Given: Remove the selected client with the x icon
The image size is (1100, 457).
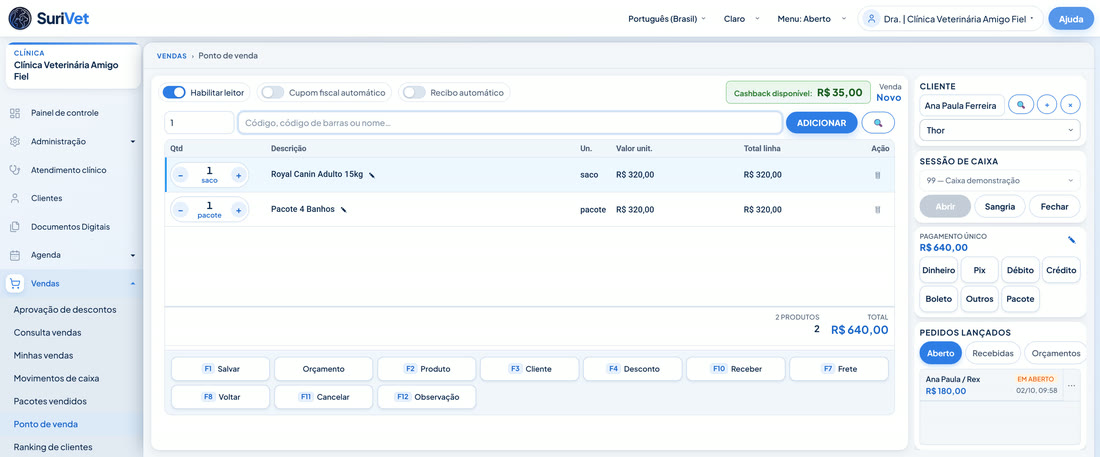Looking at the screenshot, I should pyautogui.click(x=1071, y=105).
